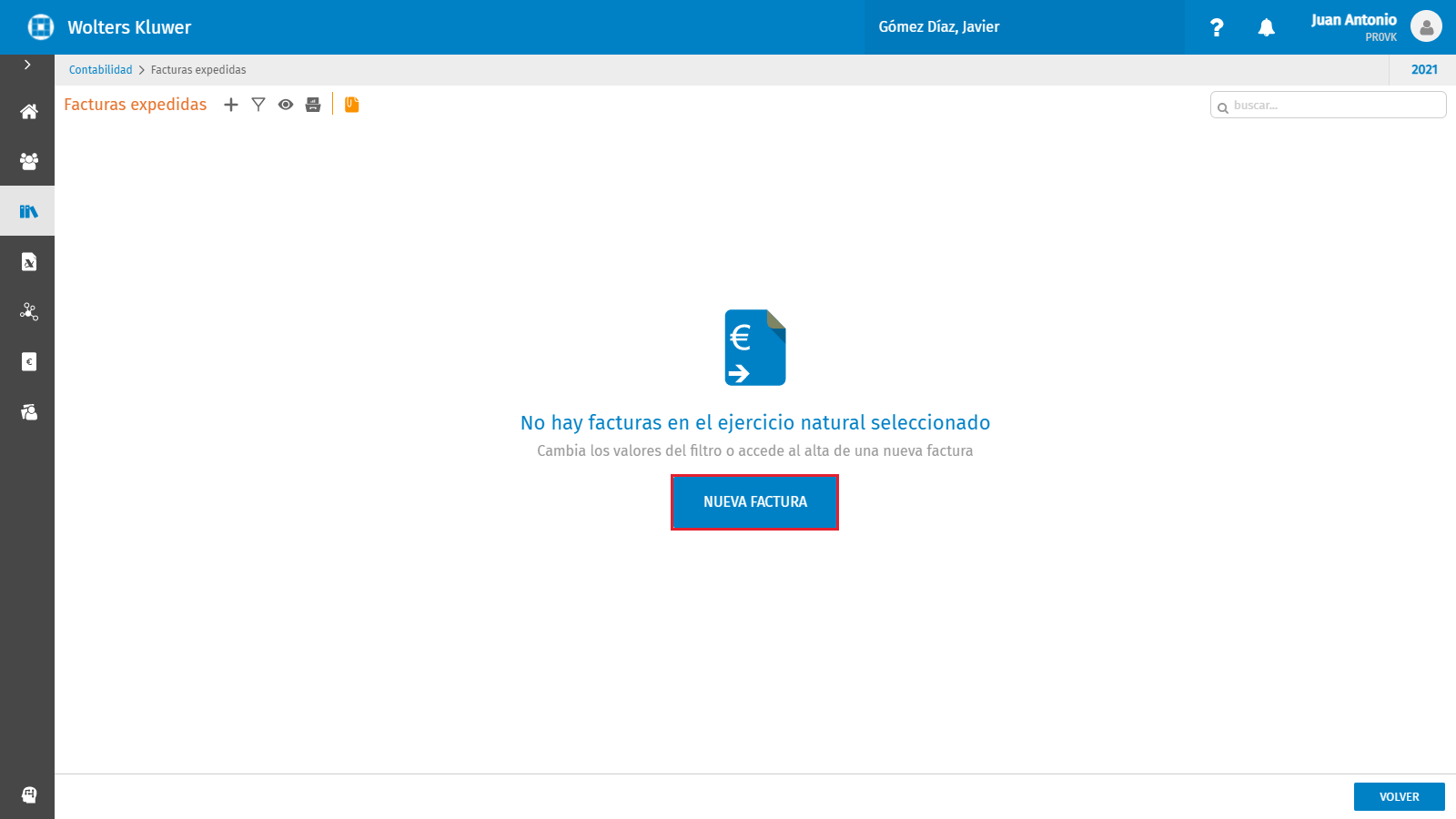Click the assistant icon at the sidebar bottom

[29, 794]
